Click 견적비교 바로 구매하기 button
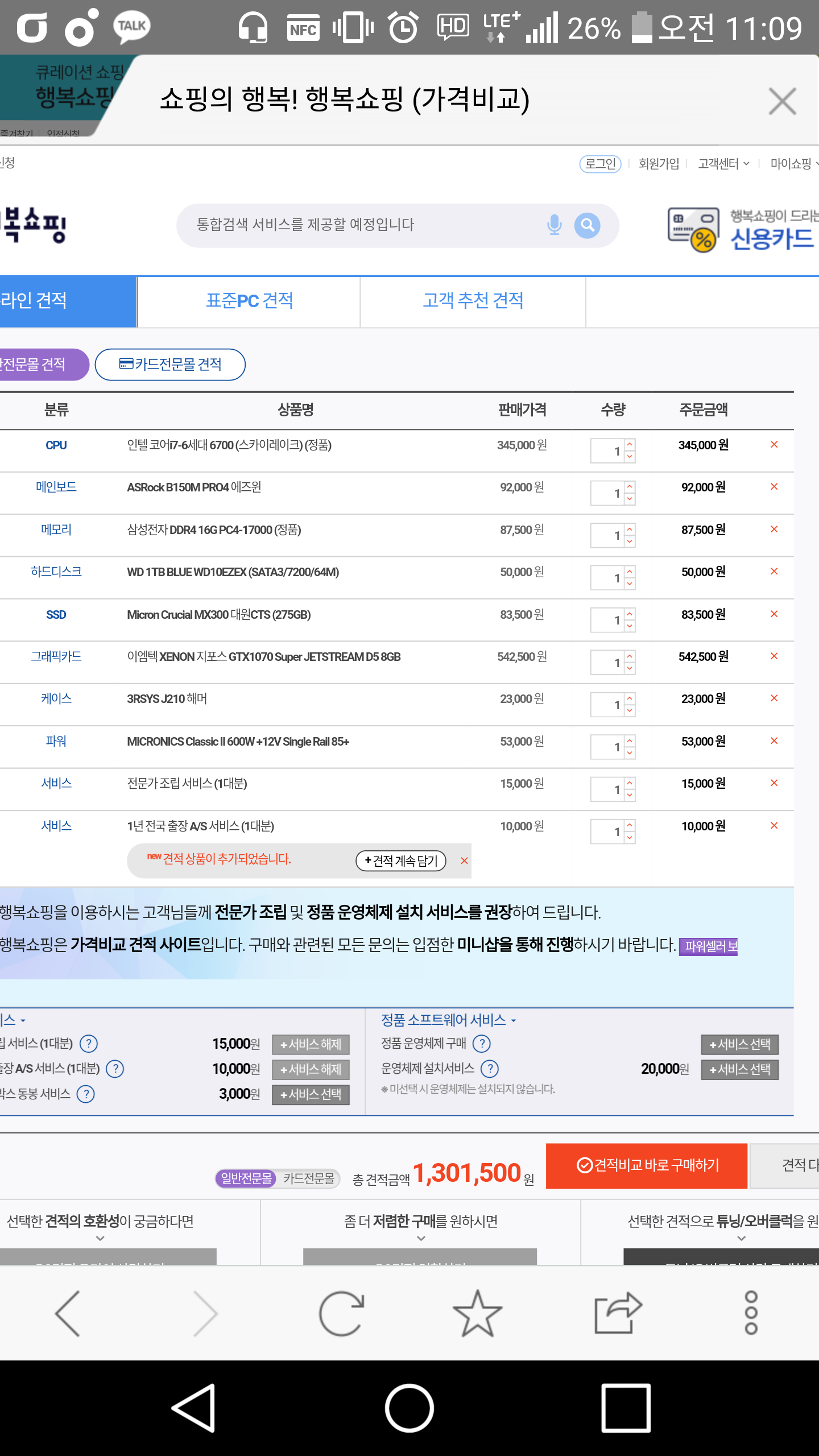 (647, 1165)
